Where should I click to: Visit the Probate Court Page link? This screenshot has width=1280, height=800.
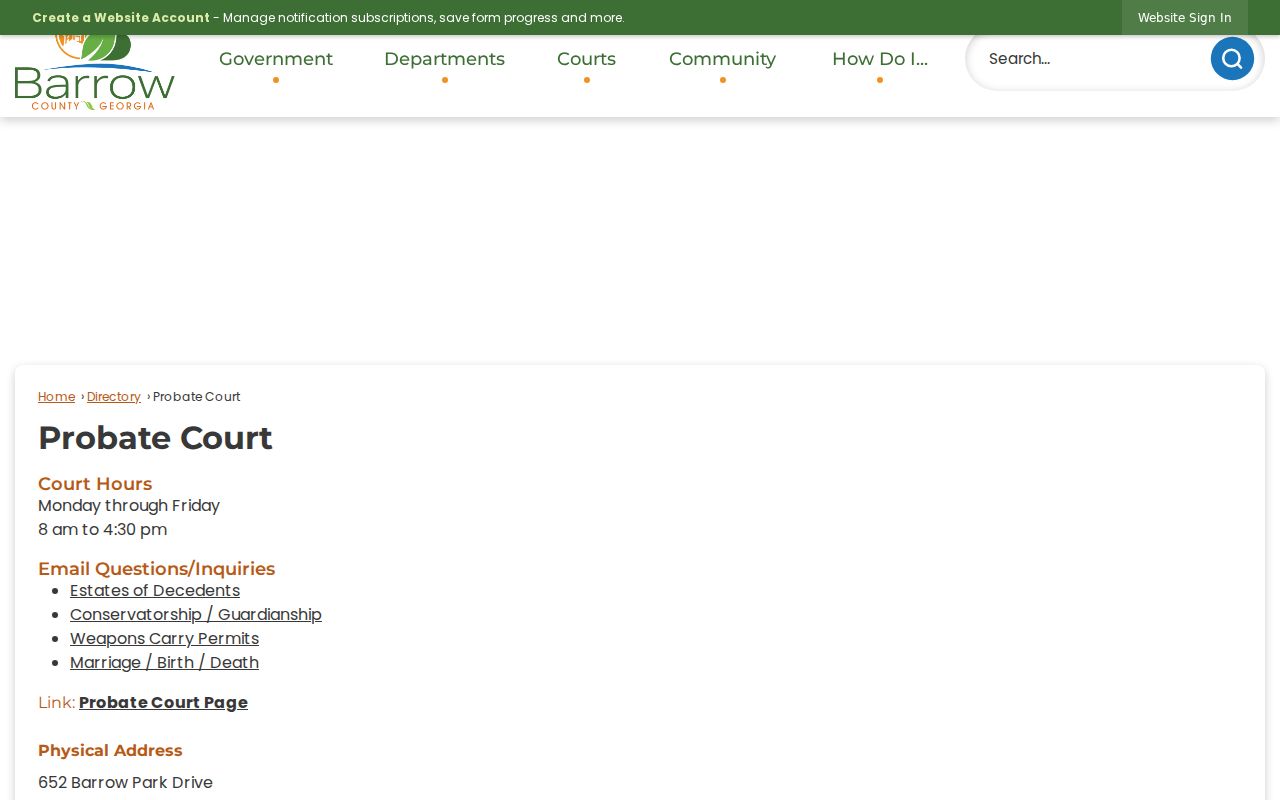coord(163,703)
